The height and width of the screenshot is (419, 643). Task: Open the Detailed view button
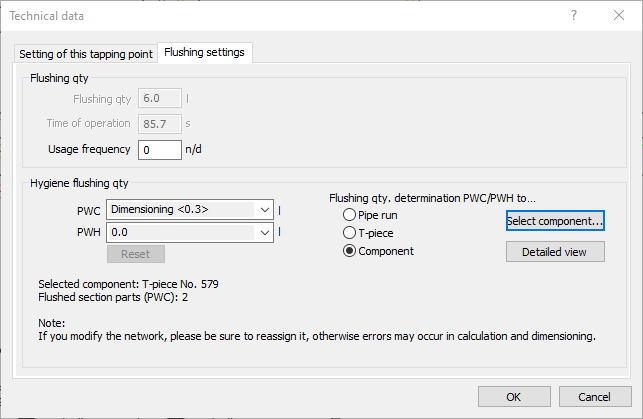(555, 252)
